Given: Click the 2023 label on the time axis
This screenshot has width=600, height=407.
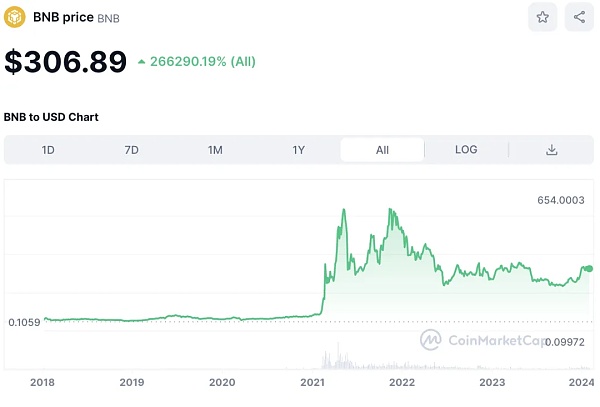Looking at the screenshot, I should pyautogui.click(x=492, y=382).
